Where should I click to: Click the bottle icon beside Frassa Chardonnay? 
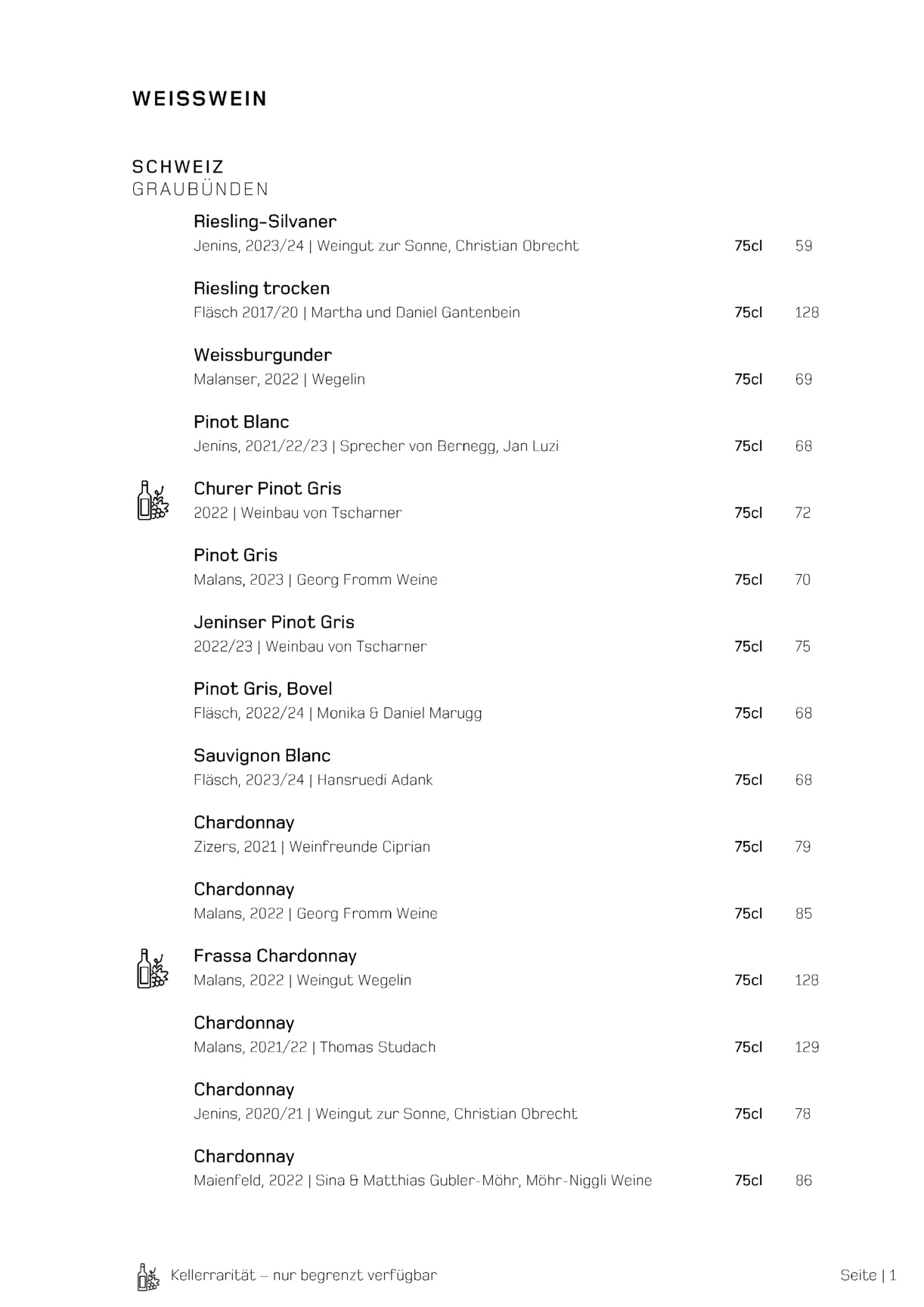tap(152, 968)
